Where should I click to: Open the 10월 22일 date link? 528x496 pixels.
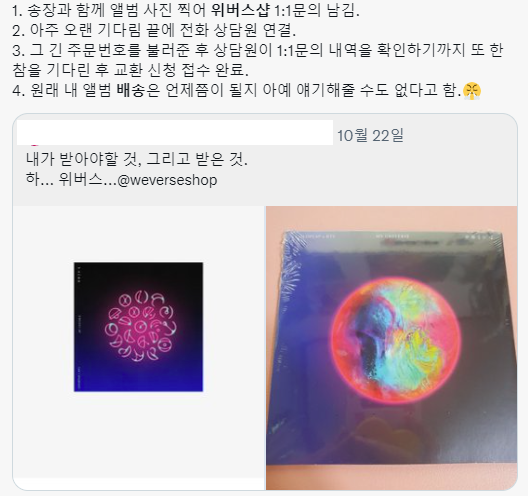(x=370, y=135)
